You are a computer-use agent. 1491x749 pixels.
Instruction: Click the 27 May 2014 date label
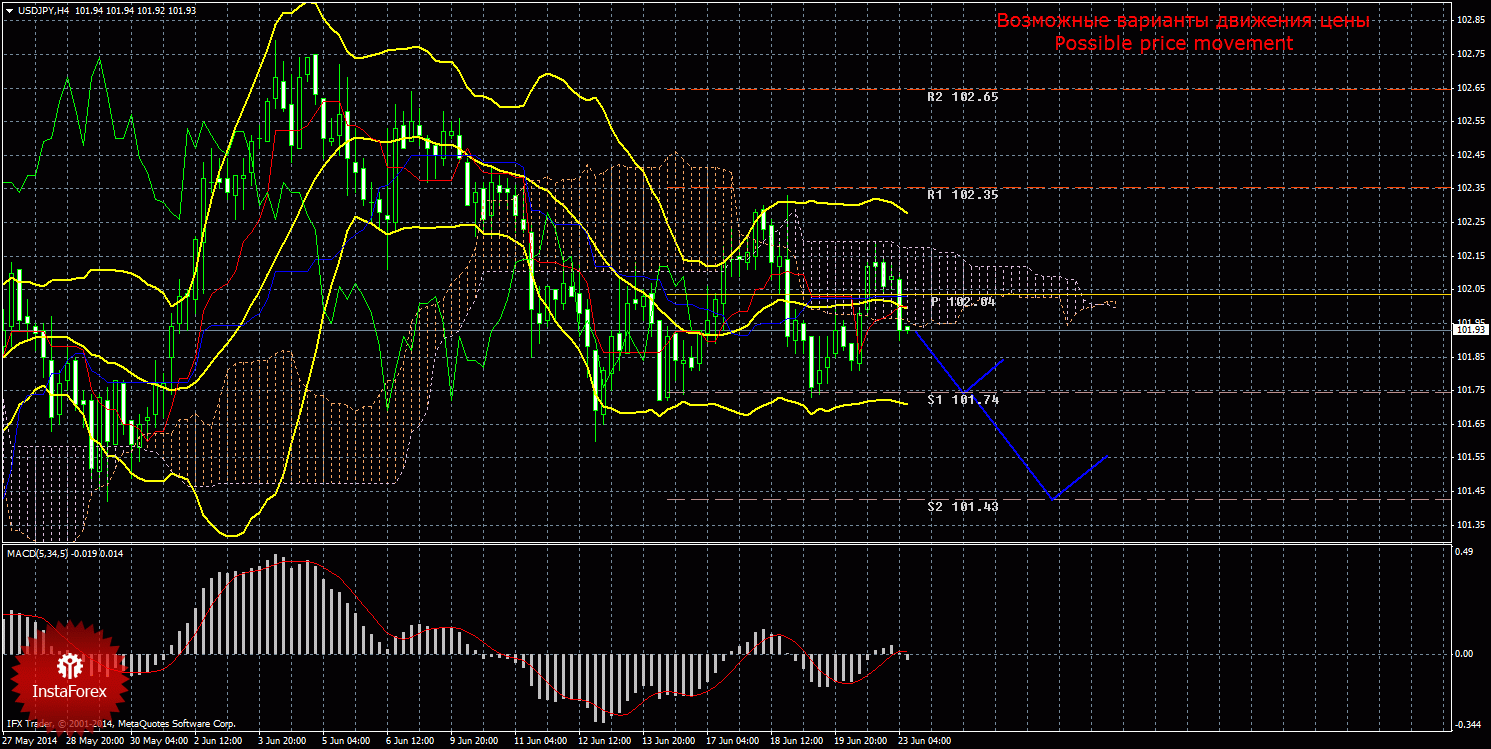29,742
